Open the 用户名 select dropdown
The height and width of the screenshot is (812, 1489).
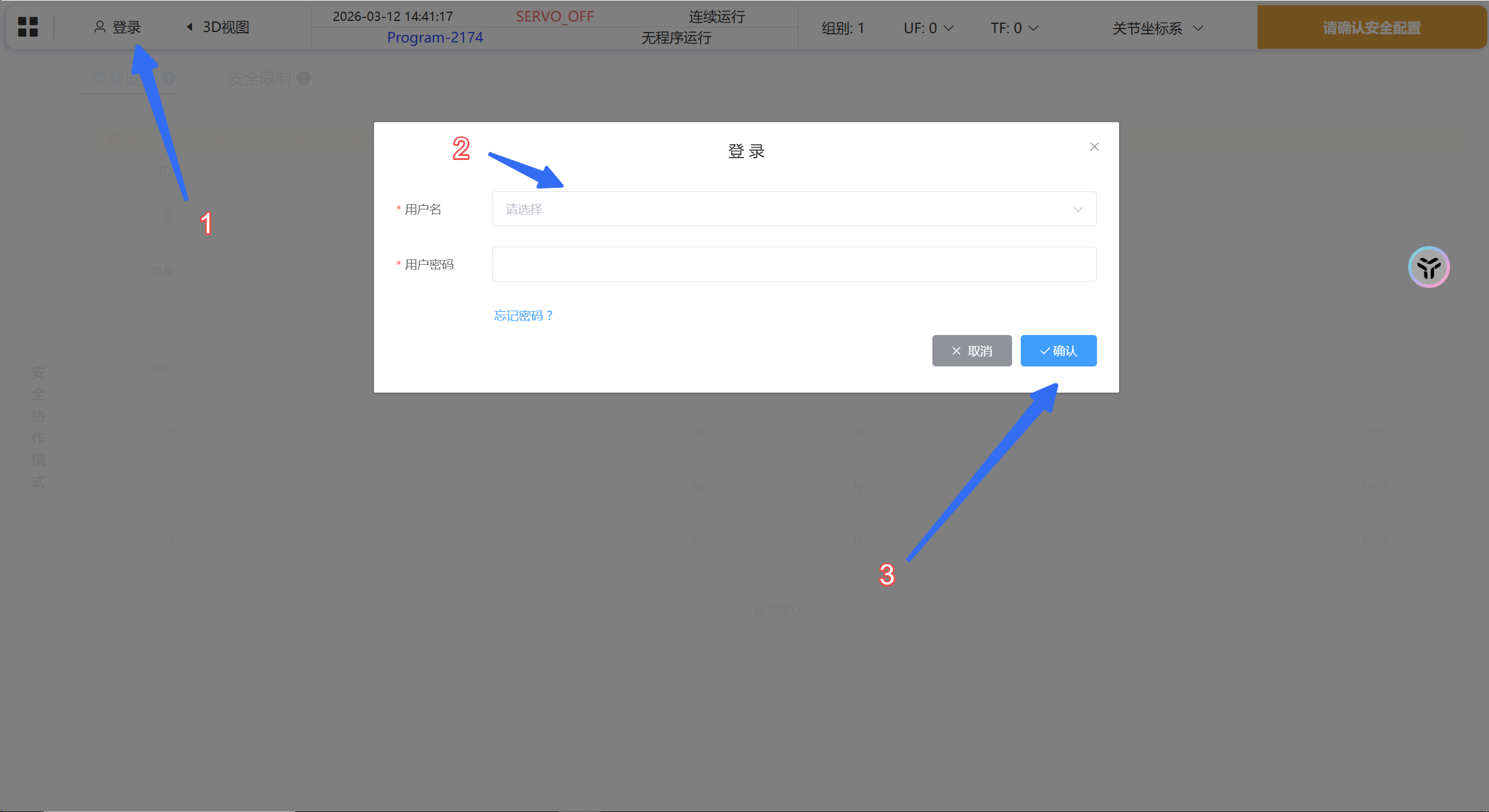click(x=794, y=209)
